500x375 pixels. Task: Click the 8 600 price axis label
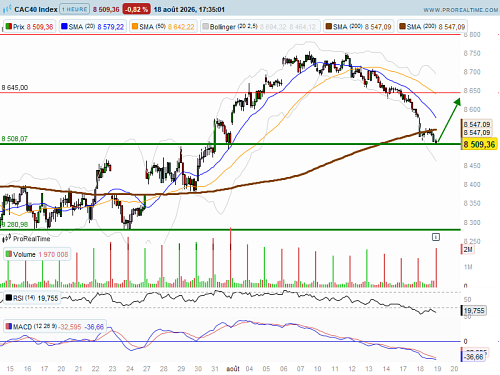[472, 110]
